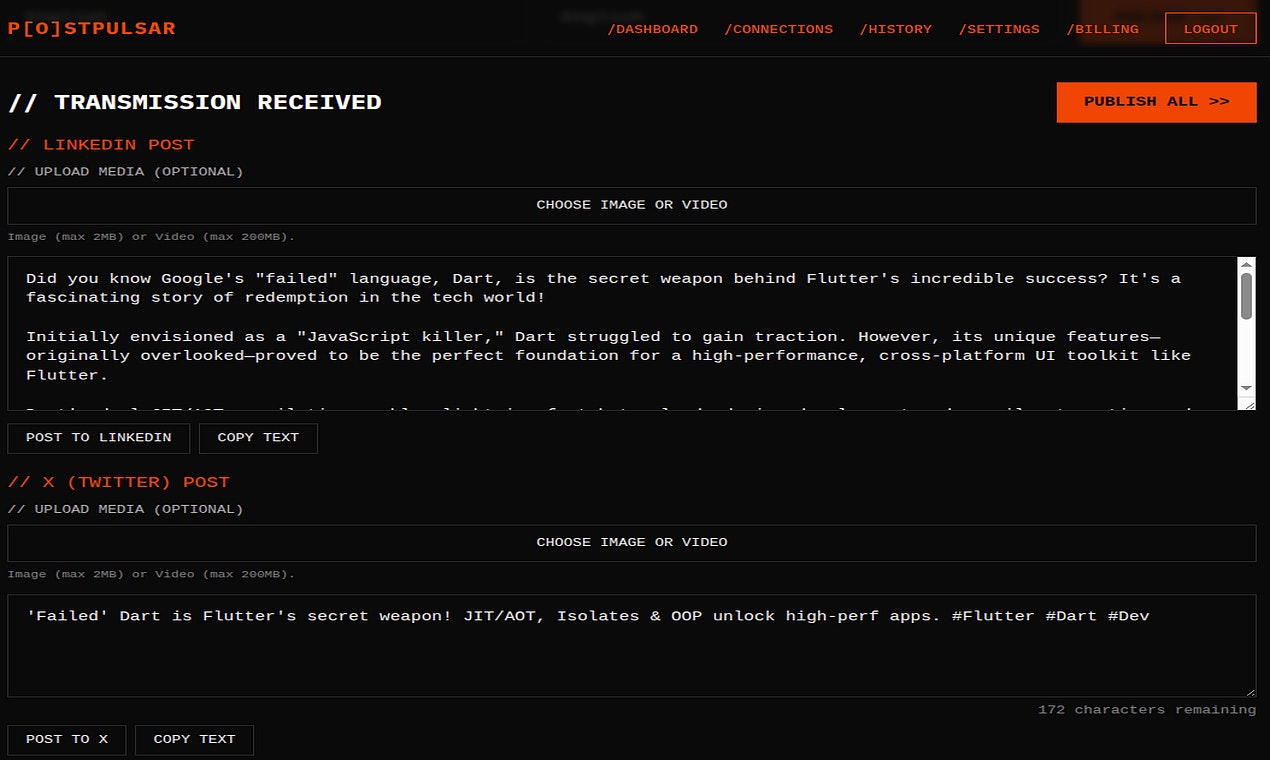Viewport: 1270px width, 760px height.
Task: Click the media size hint below X upload
Action: click(x=151, y=574)
